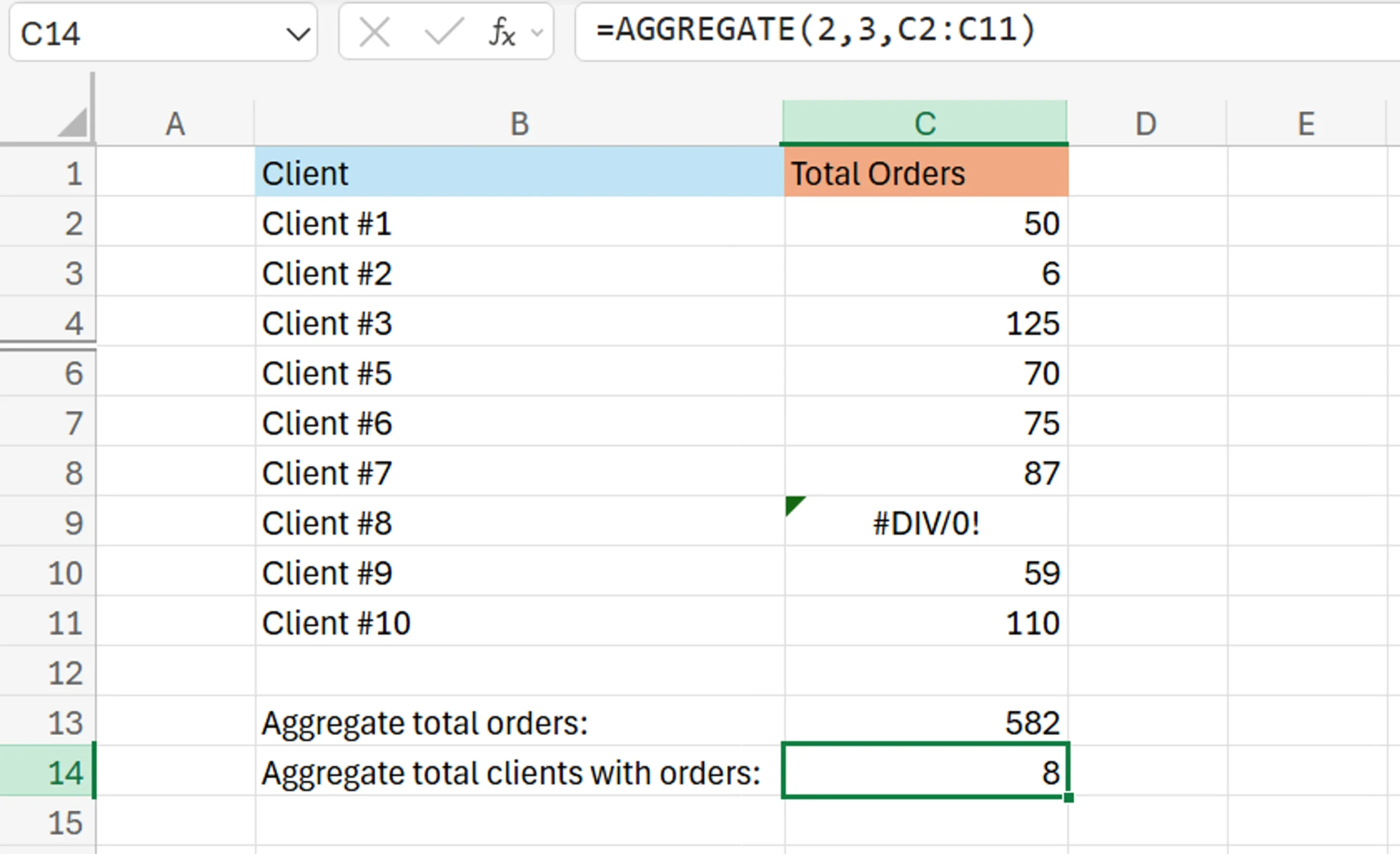Click the Client #10 cell

[x=520, y=623]
